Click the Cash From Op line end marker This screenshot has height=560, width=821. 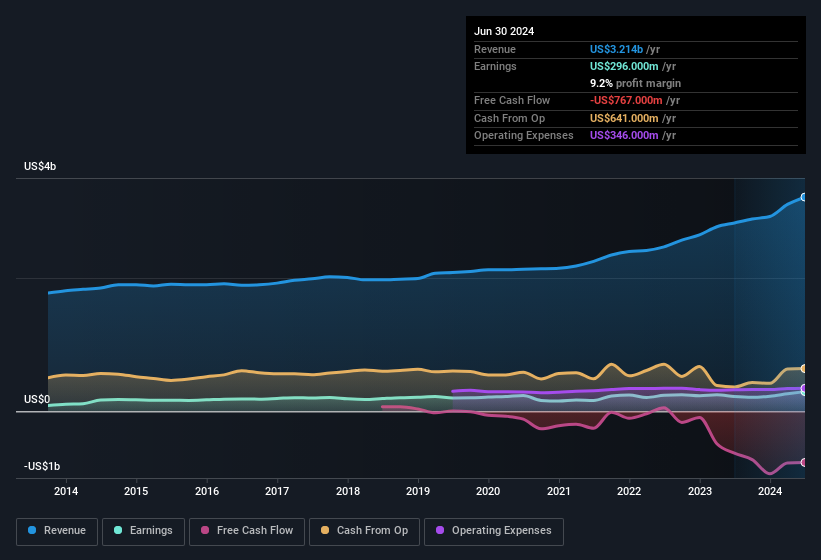tap(804, 369)
